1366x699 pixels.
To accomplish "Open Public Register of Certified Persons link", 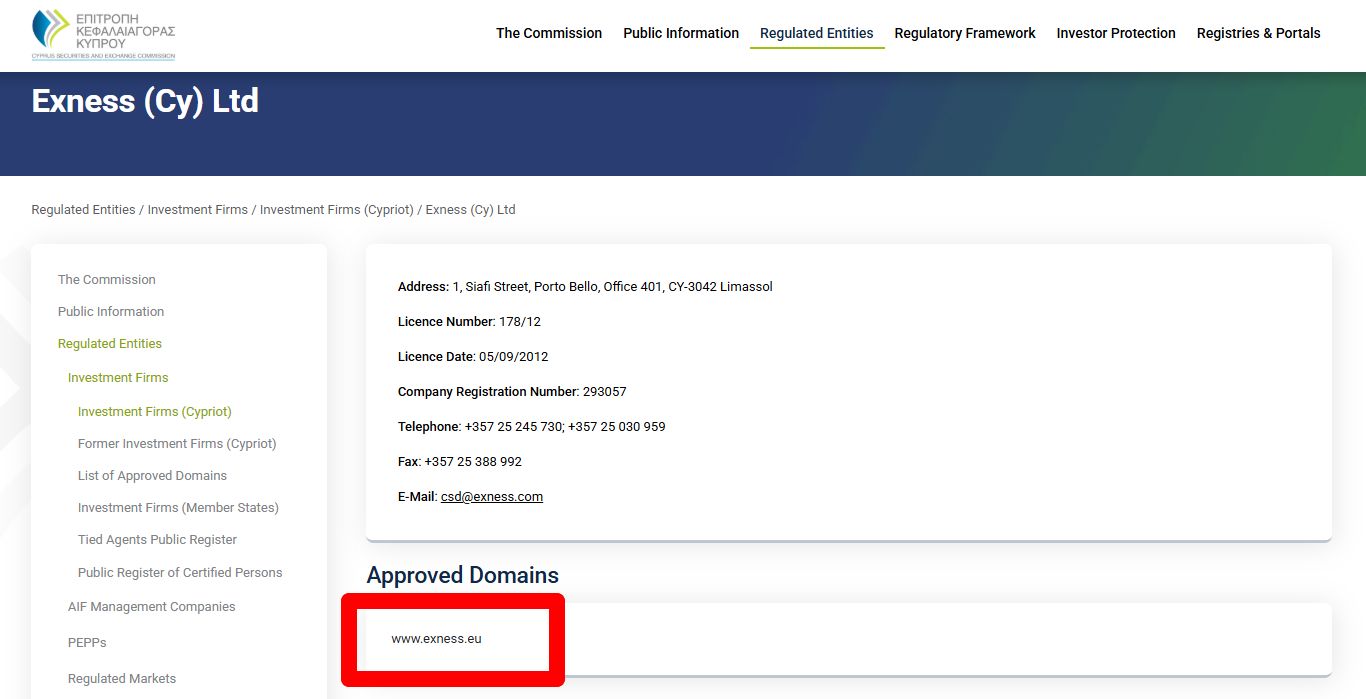I will 180,573.
